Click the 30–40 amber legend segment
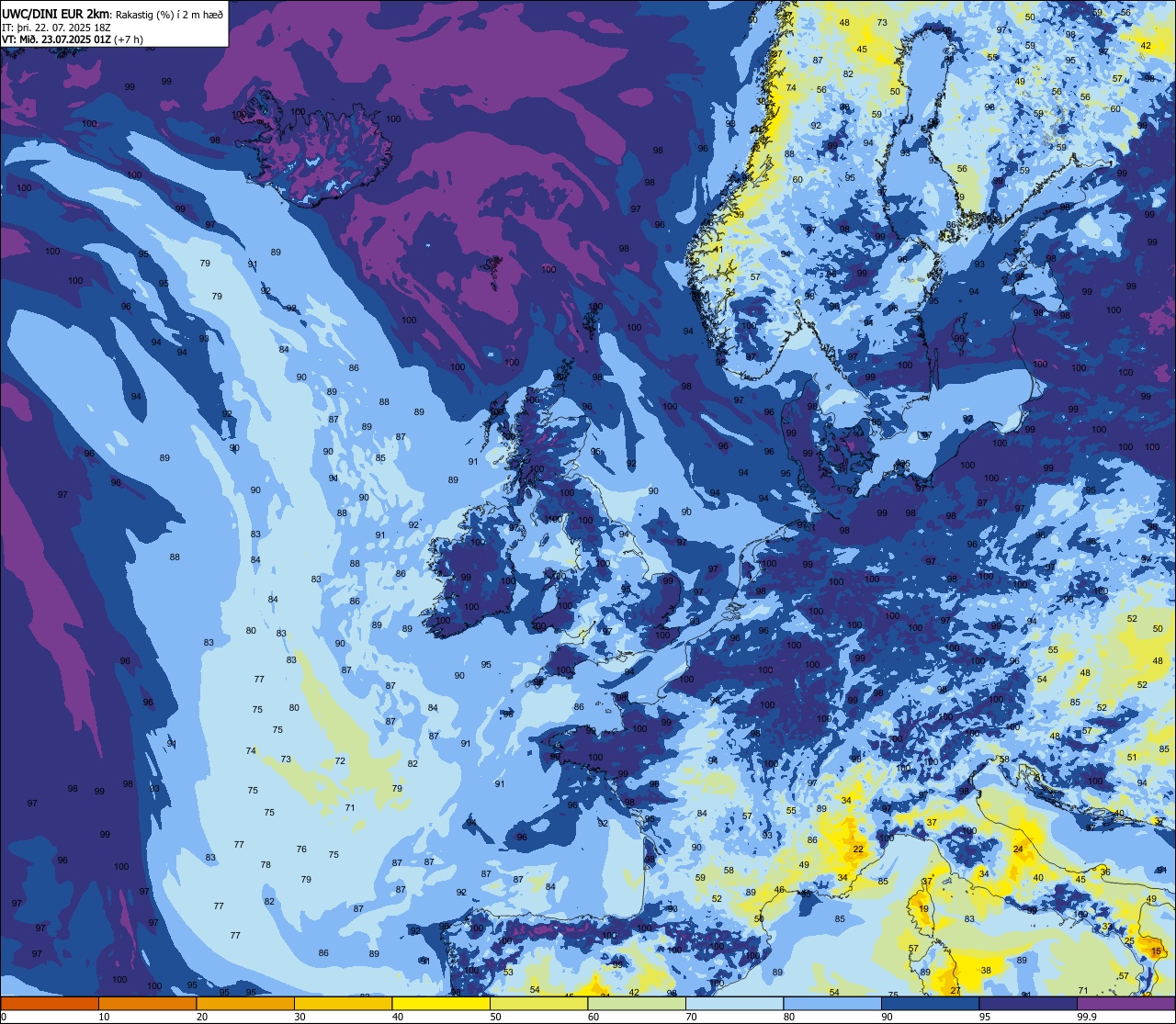 pos(343,1003)
